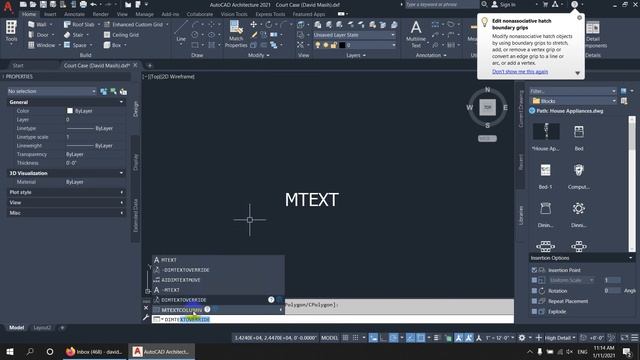Open the workspace switching gear icon

pos(522,338)
